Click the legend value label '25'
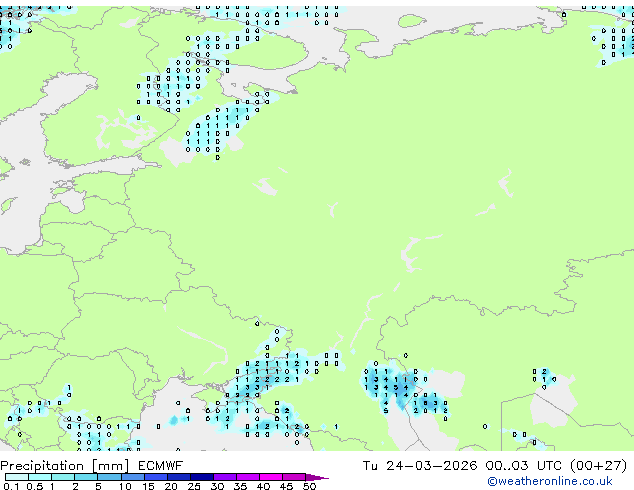Viewport: 634px width, 490px height. point(194,486)
